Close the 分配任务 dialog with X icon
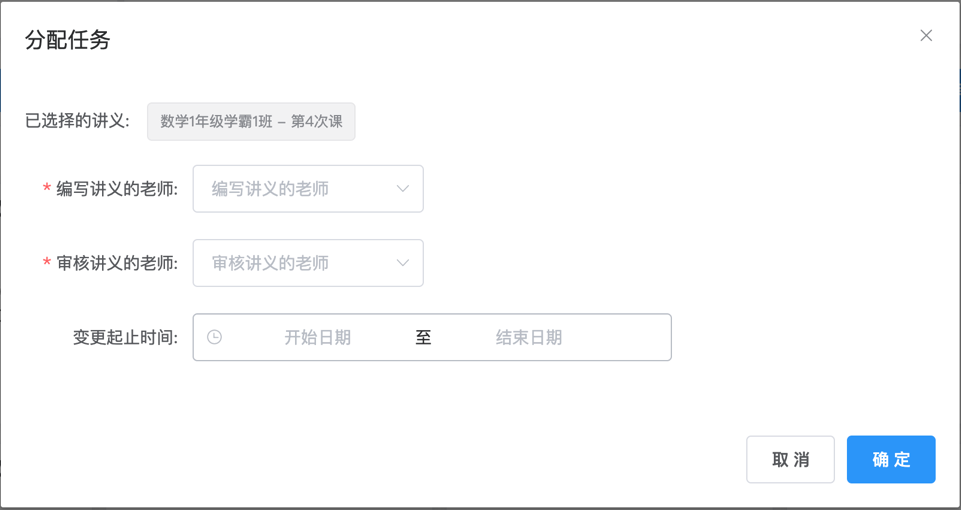This screenshot has width=962, height=511. [x=926, y=36]
